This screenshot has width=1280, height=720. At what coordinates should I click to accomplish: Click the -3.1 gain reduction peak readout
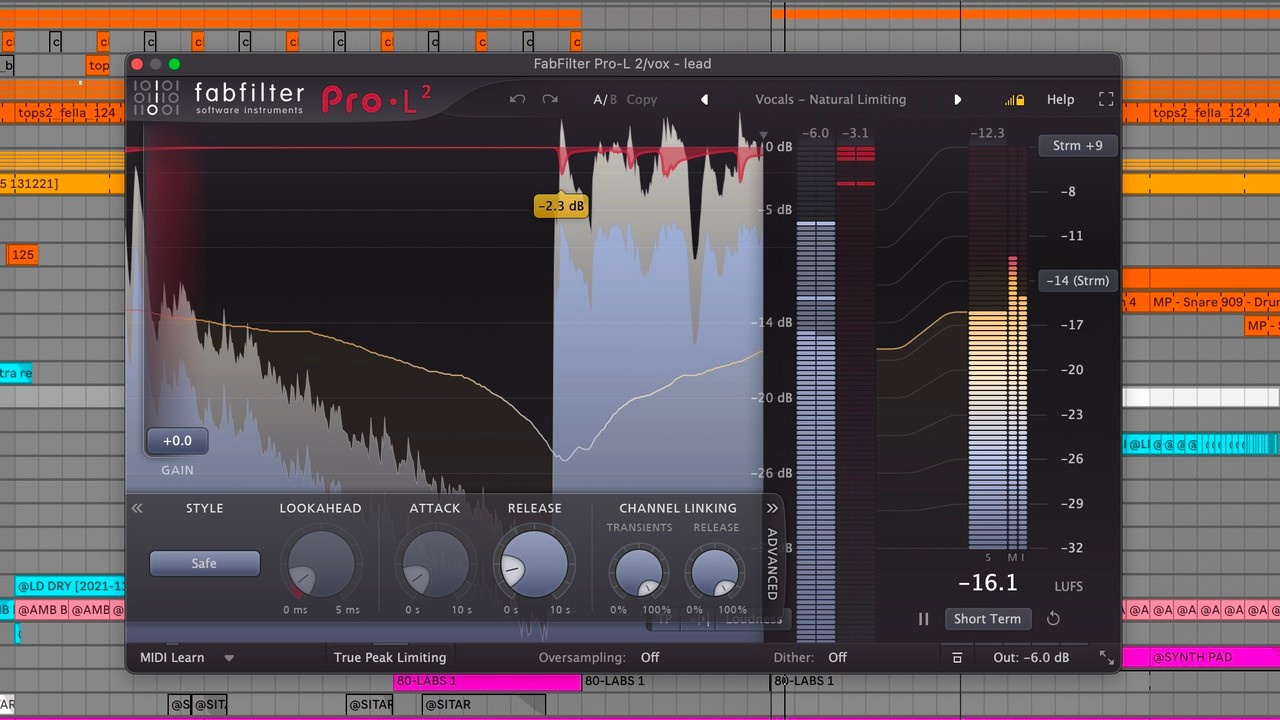coord(855,133)
